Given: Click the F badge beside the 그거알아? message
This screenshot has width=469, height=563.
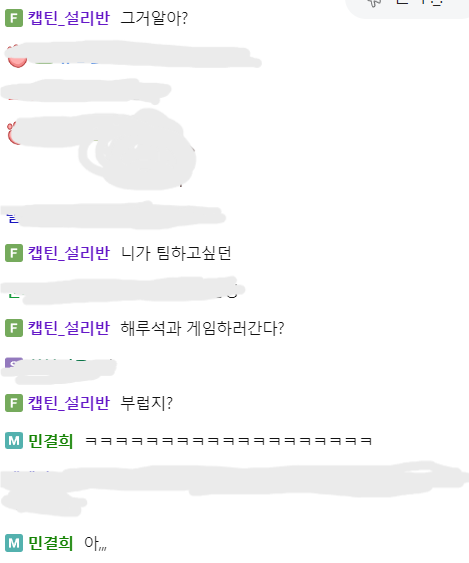Looking at the screenshot, I should 14,18.
